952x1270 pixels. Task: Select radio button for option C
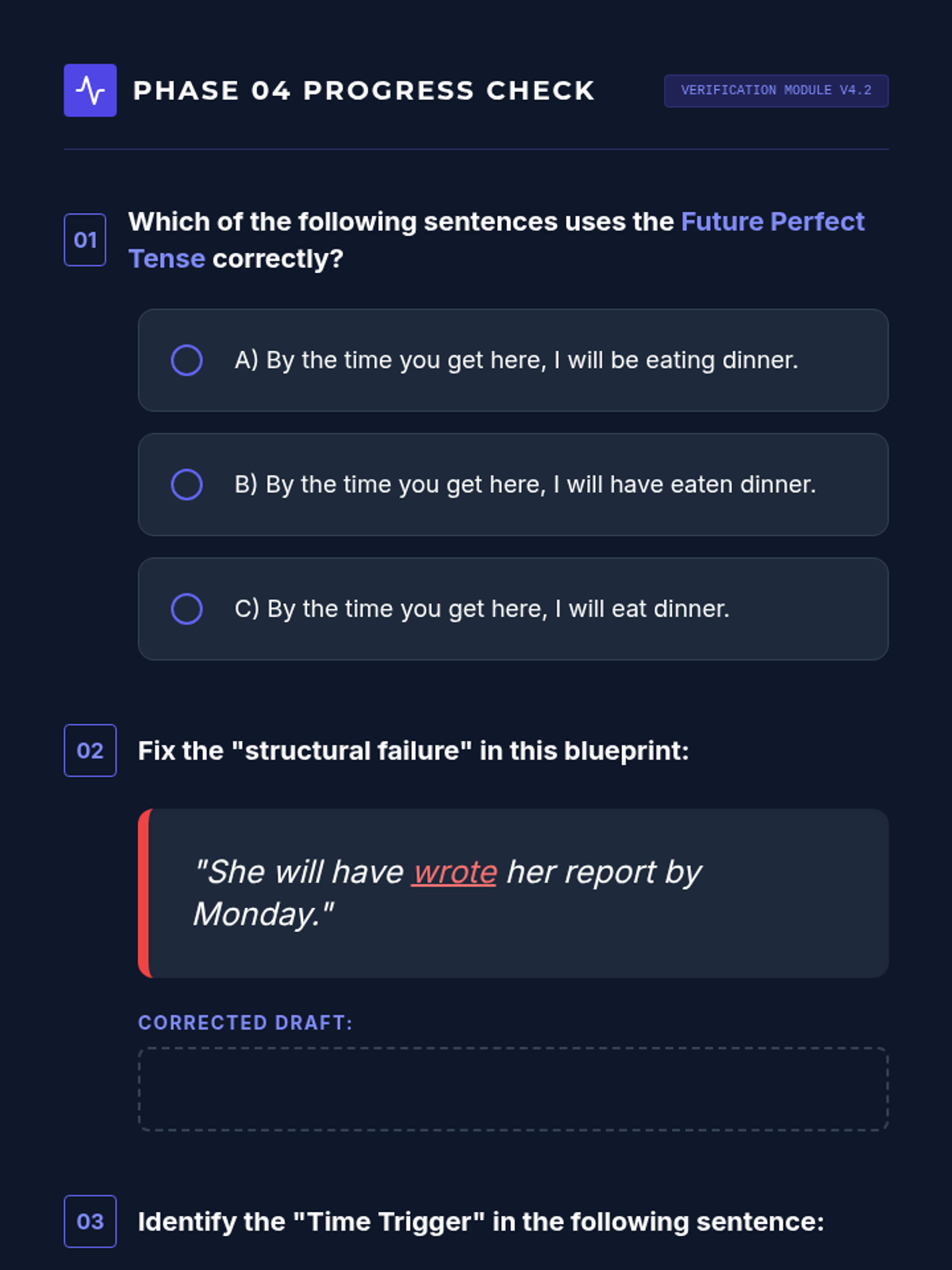pos(186,609)
